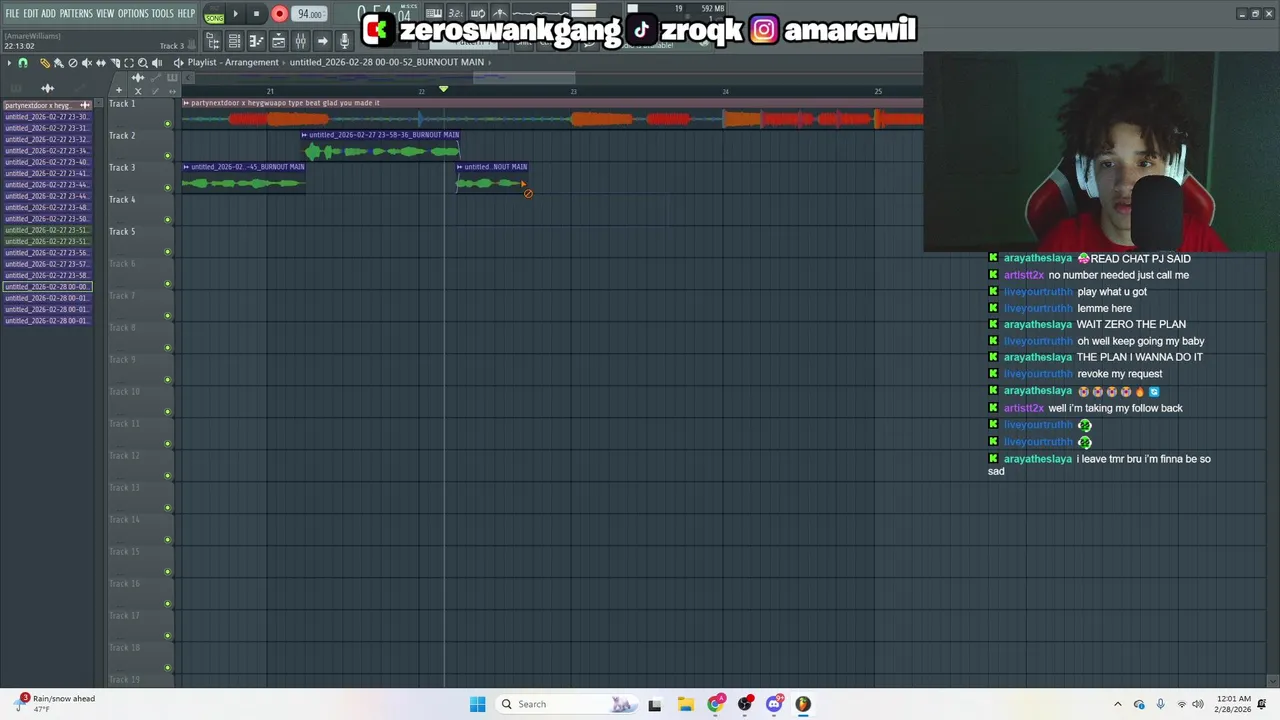Click the Rain/snow ahead weather widget

click(x=56, y=704)
